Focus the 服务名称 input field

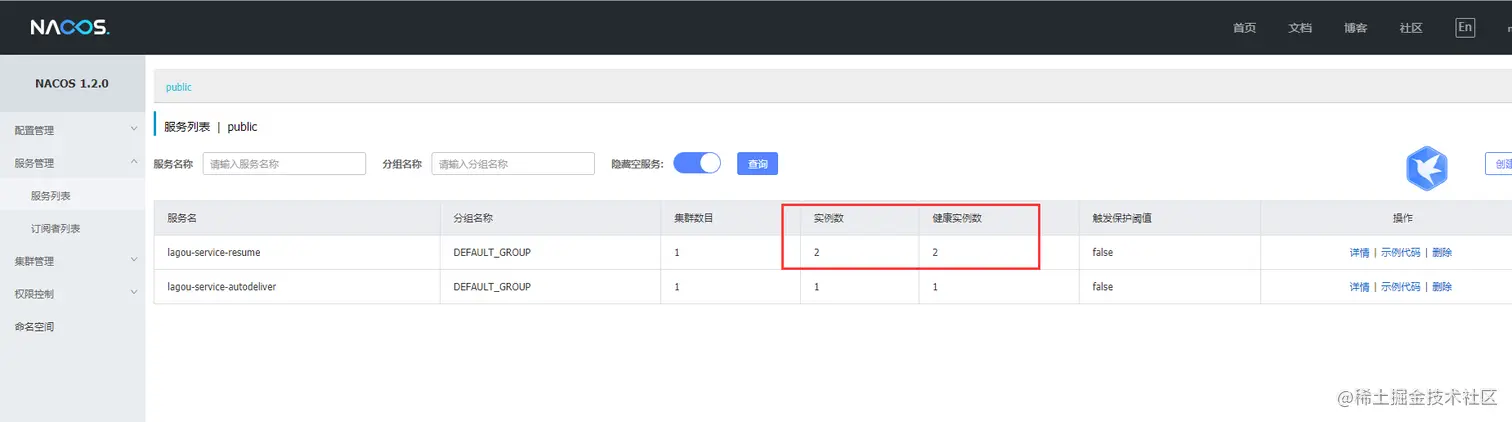coord(284,164)
